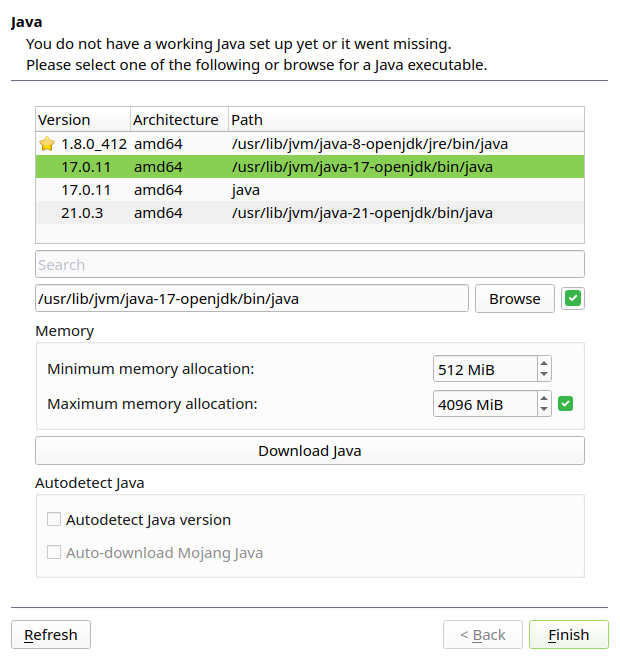Viewport: 620px width, 660px height.
Task: Click green checkmark icon next to Browse
Action: [x=573, y=298]
